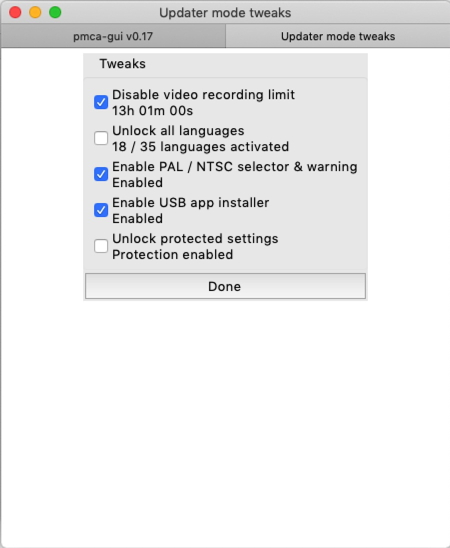Click the Disable video recording limit label
Screen dimensions: 450x548
(203, 95)
